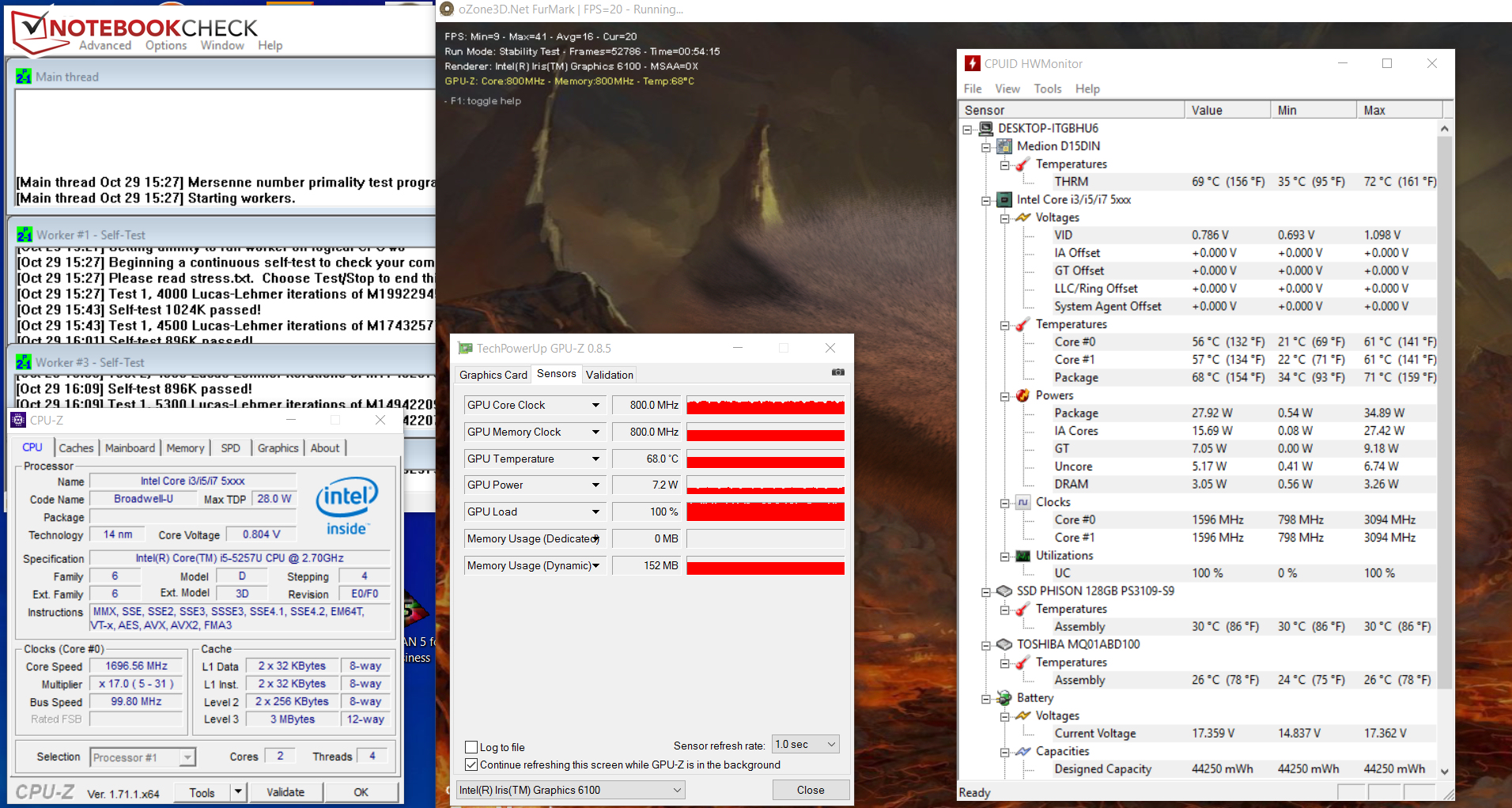Click the thermometer icon for THRM Temperatures

click(1023, 164)
